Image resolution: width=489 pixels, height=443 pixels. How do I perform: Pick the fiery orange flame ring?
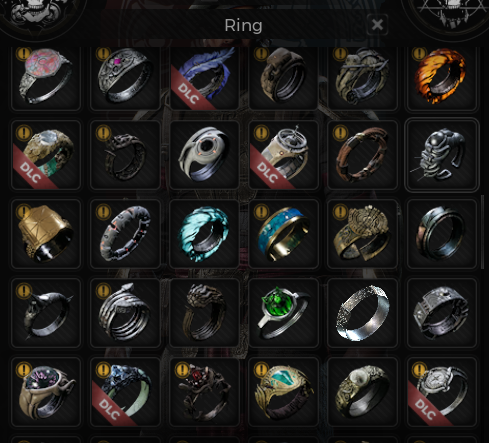click(441, 79)
